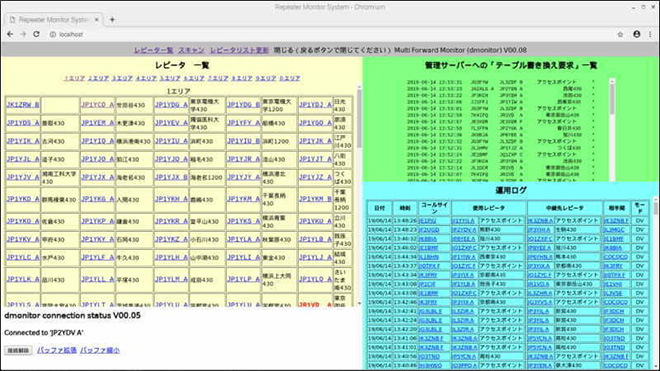Click the スキャン link
Screen dimensions: 660x371
191,50
